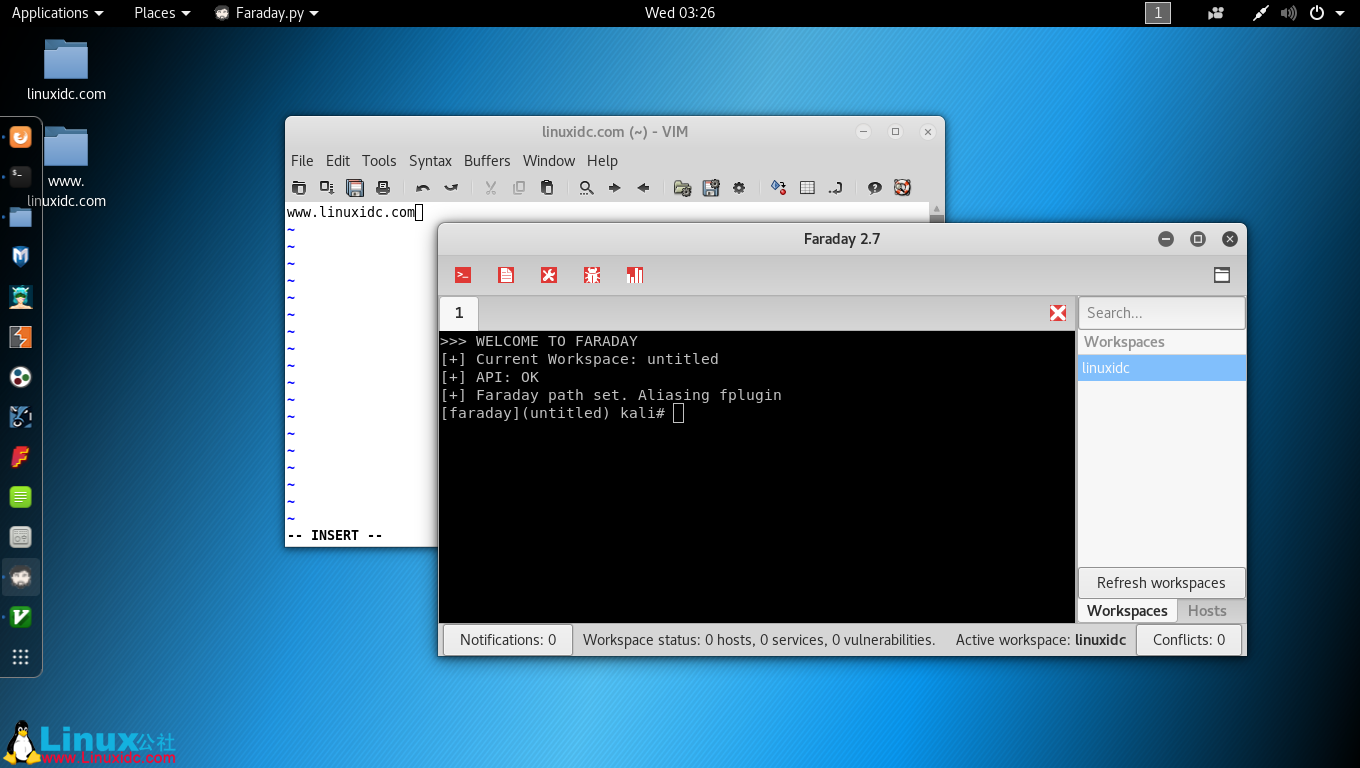
Task: Click VIM Load session folder-gear icon
Action: pyautogui.click(x=683, y=187)
